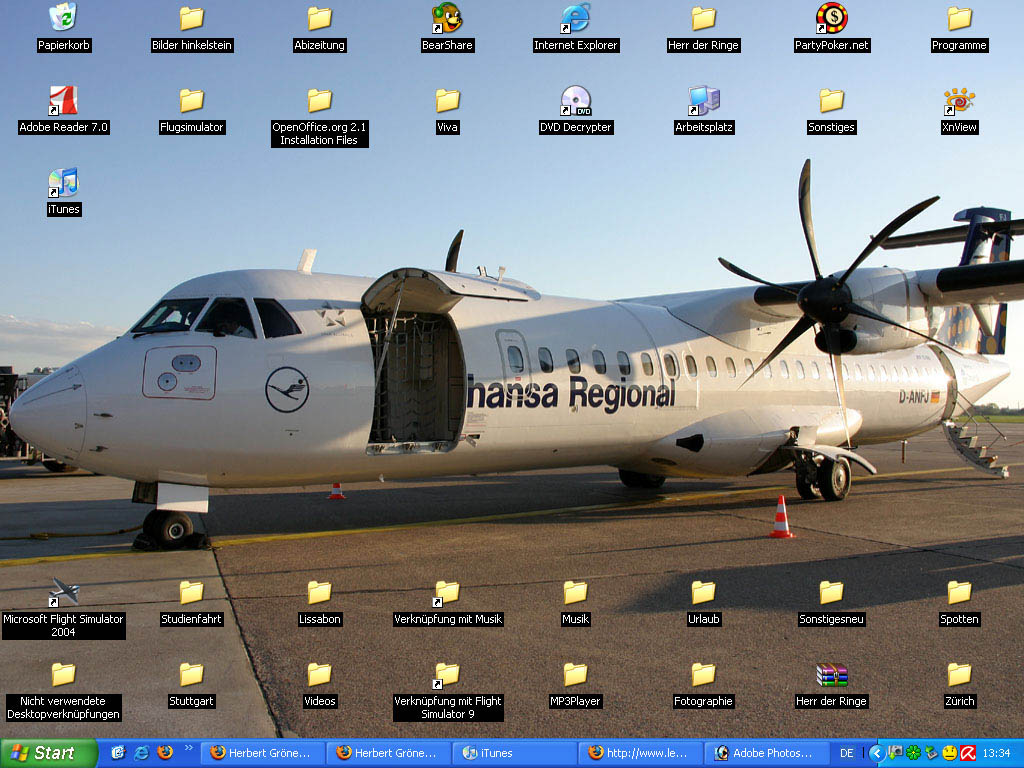Open the Studienfahrt folder
This screenshot has width=1024, height=768.
[x=191, y=592]
